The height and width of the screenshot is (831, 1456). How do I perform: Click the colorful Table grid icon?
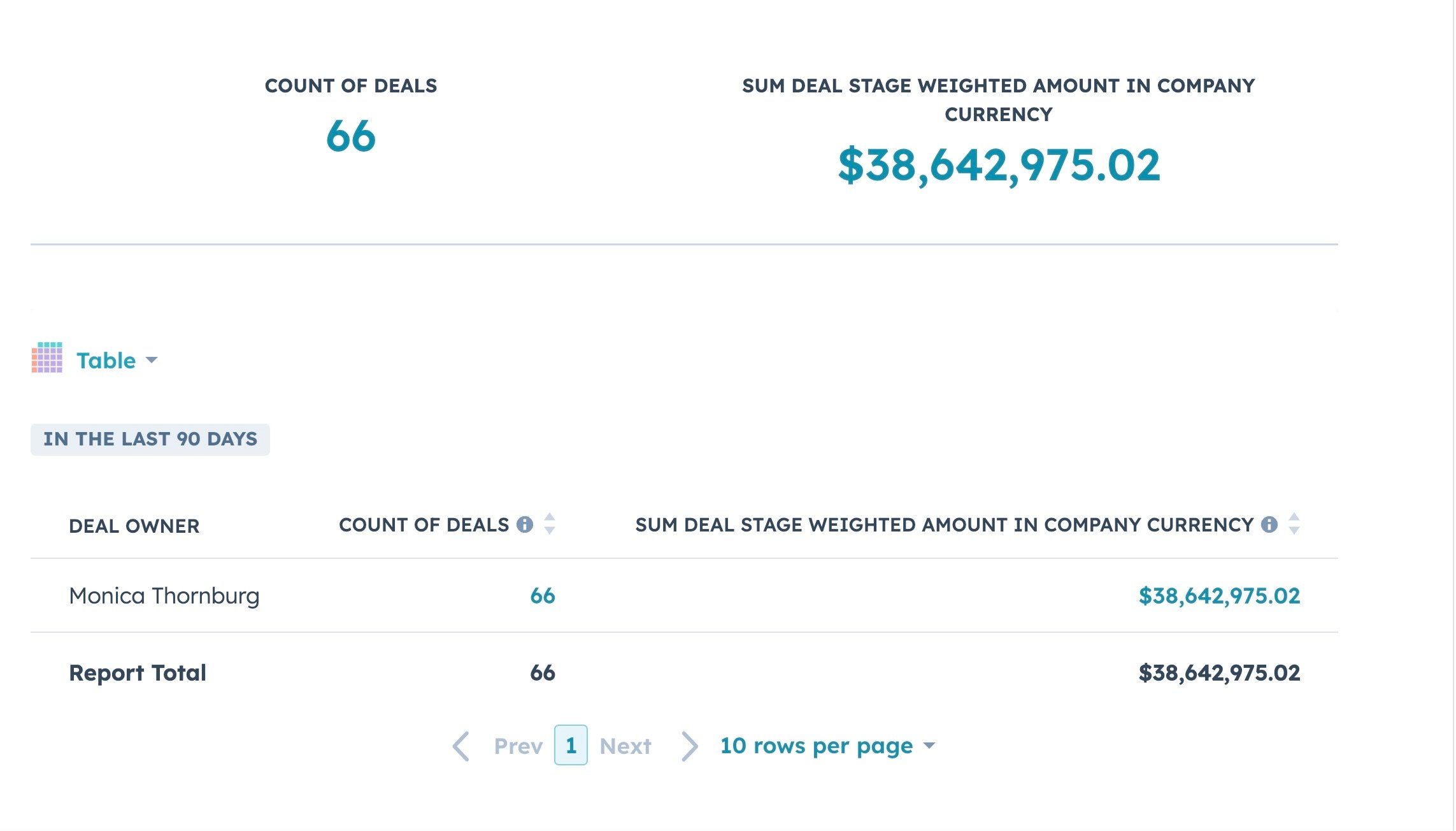(47, 358)
